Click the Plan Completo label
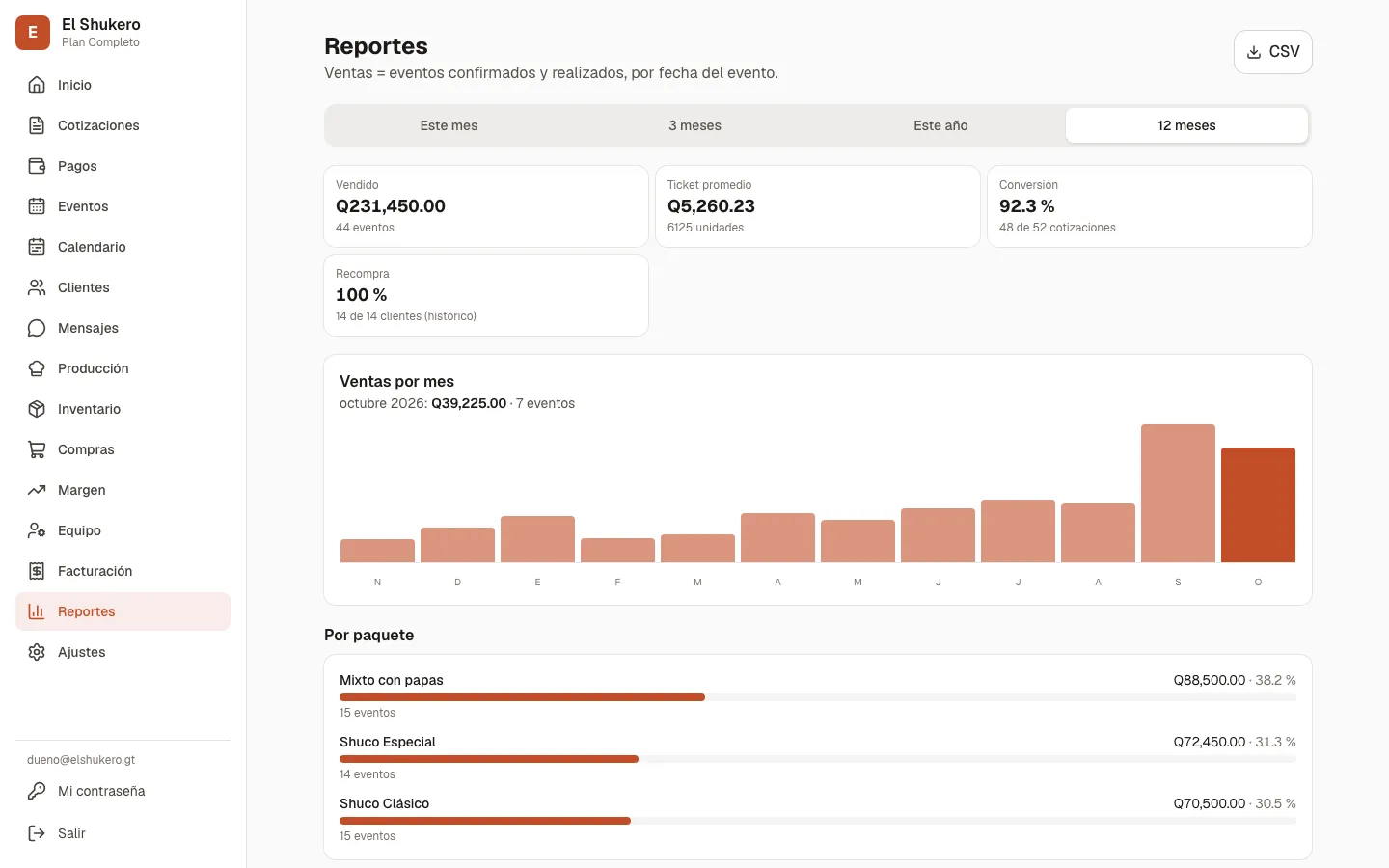The height and width of the screenshot is (868, 1389). click(100, 42)
